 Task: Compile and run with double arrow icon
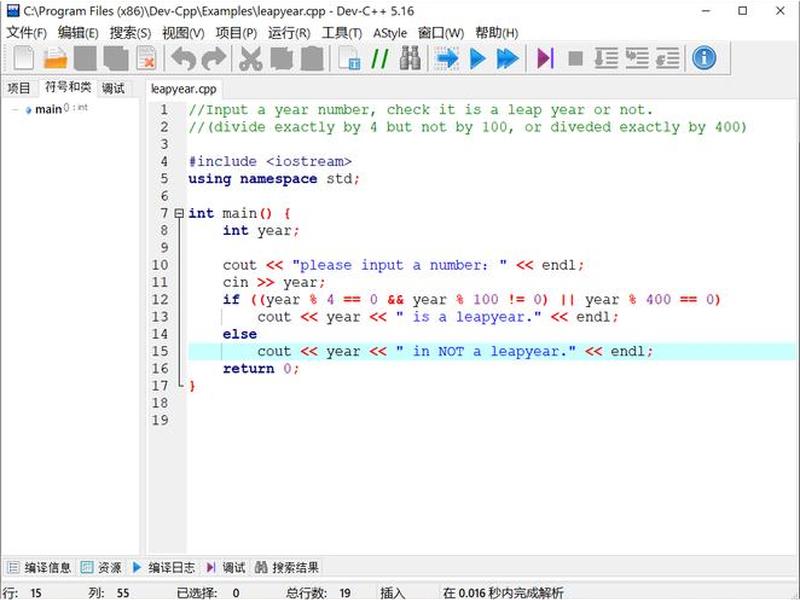(x=508, y=58)
